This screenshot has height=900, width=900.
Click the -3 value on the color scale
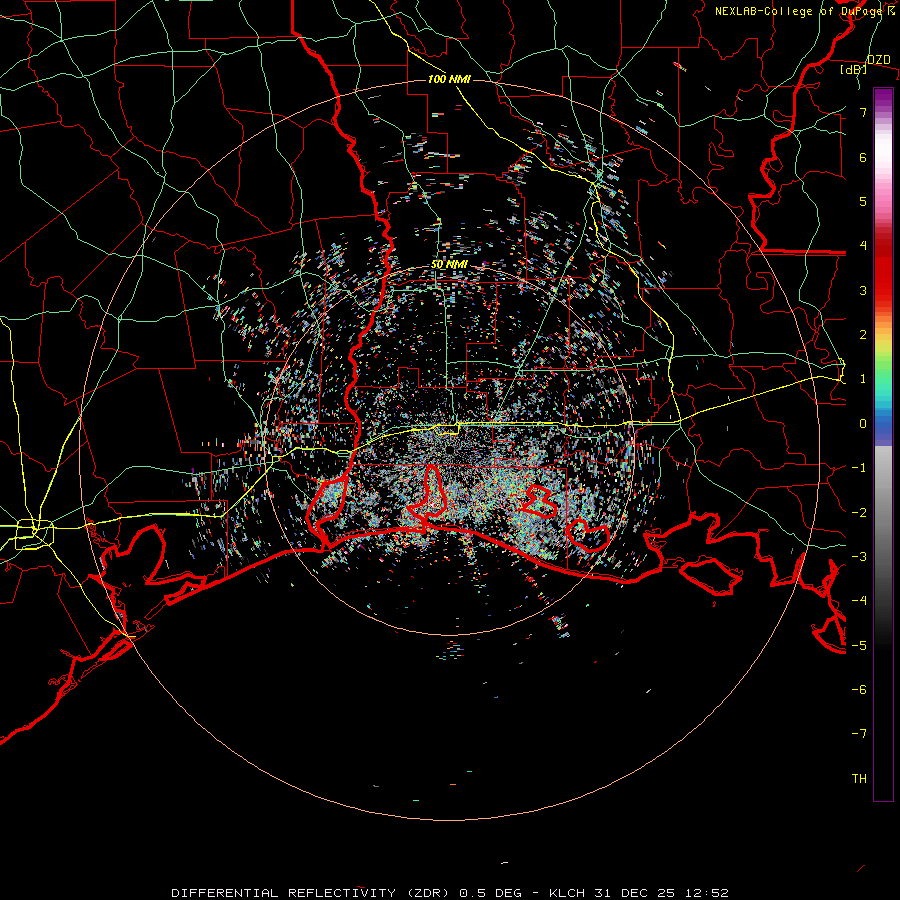(x=859, y=557)
